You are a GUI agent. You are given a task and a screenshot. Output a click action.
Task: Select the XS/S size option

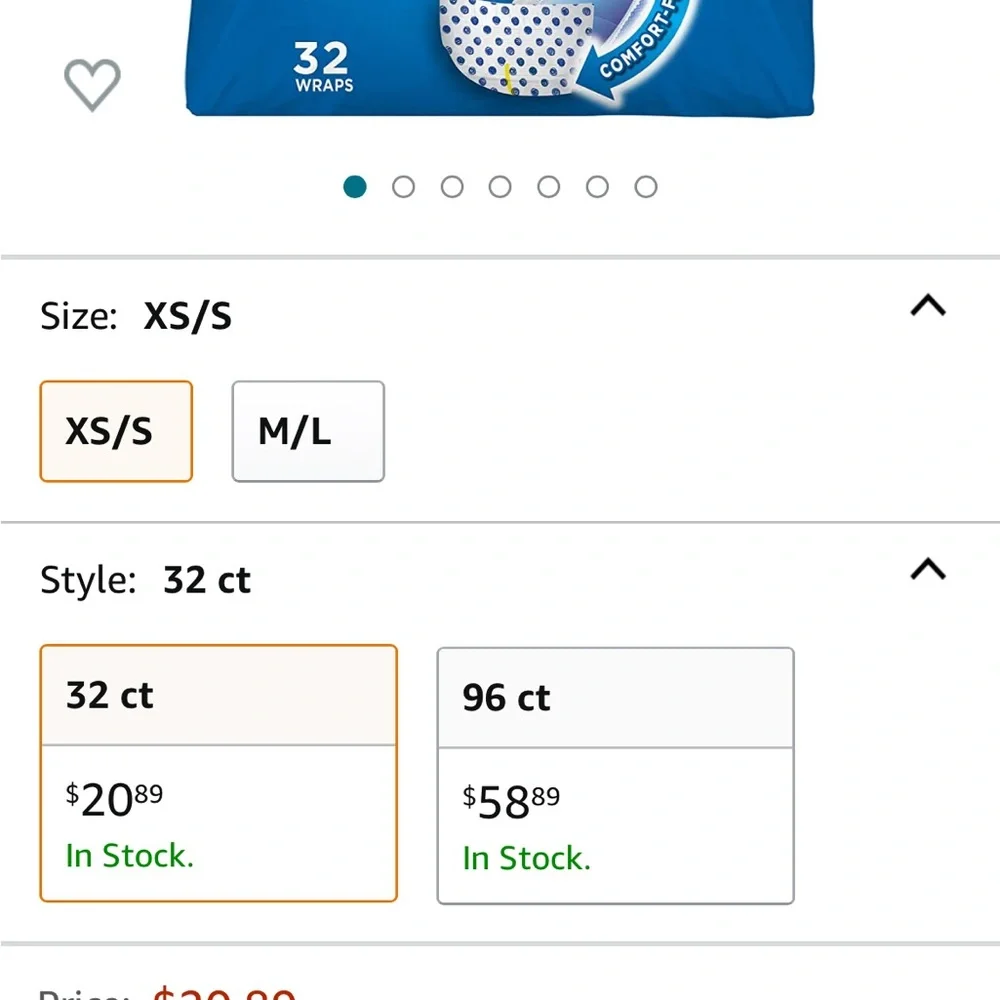pos(116,431)
